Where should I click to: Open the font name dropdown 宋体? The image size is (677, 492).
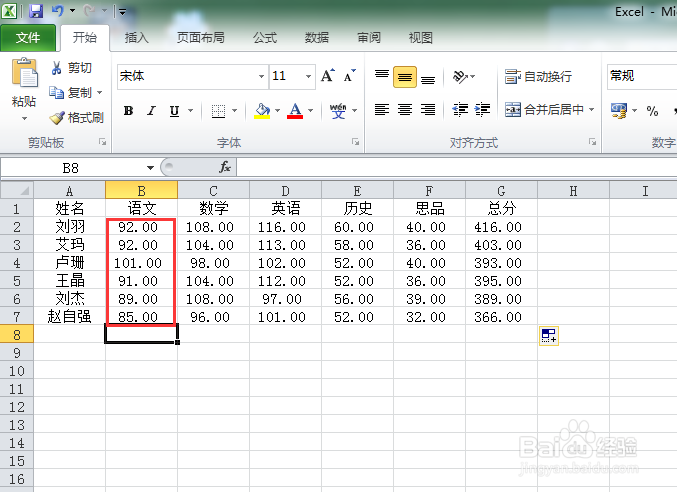(261, 76)
